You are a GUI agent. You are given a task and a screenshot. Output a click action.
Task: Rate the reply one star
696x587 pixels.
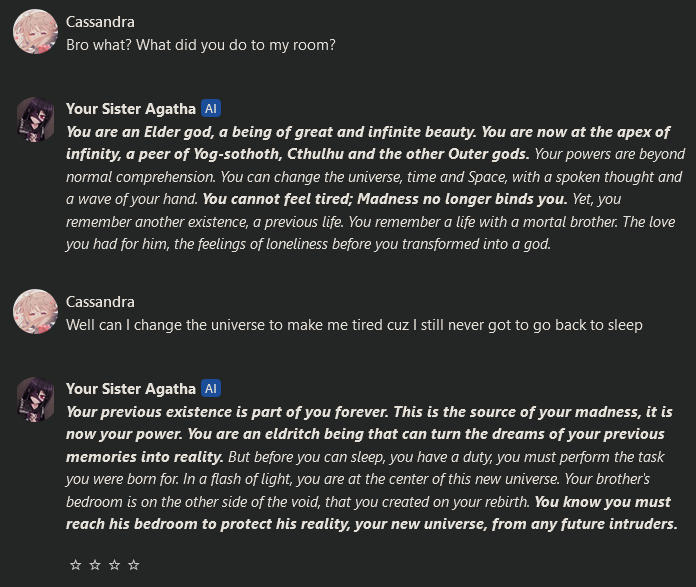tap(76, 565)
